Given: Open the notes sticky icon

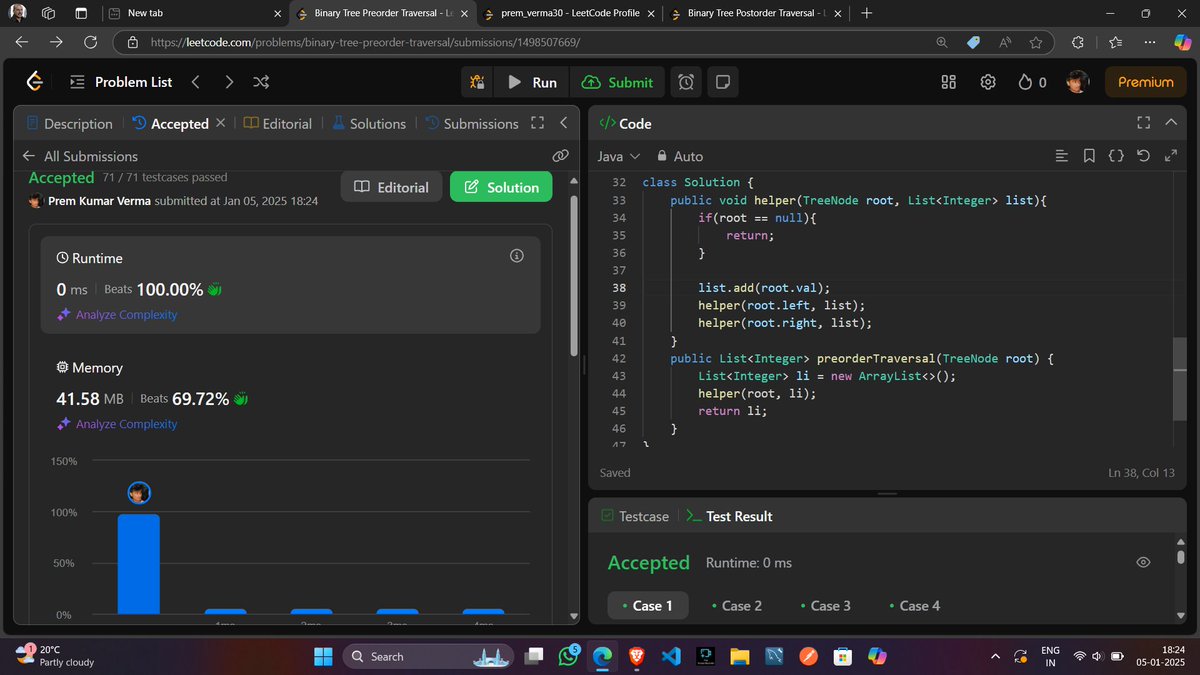Looking at the screenshot, I should coord(722,82).
